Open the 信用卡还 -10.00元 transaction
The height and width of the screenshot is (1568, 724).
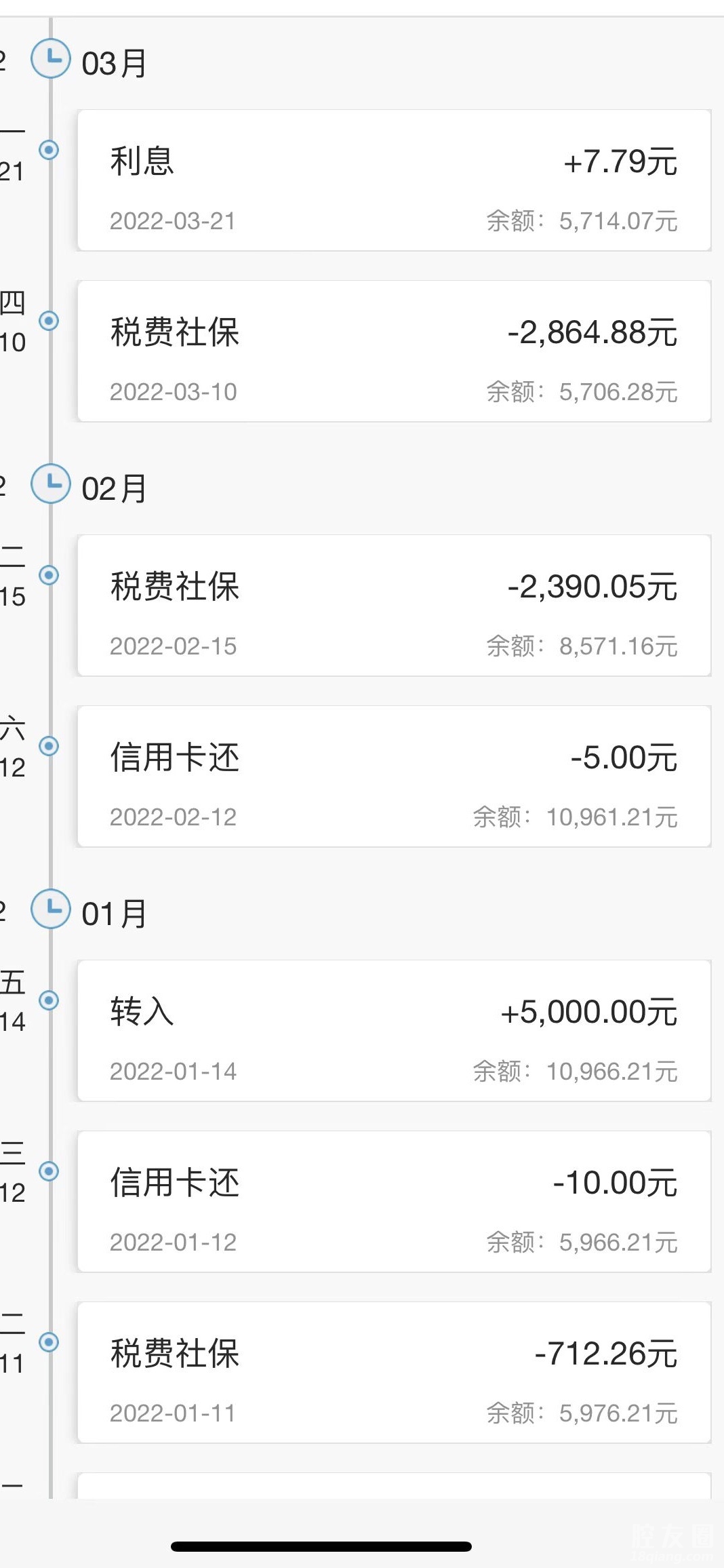click(394, 1202)
